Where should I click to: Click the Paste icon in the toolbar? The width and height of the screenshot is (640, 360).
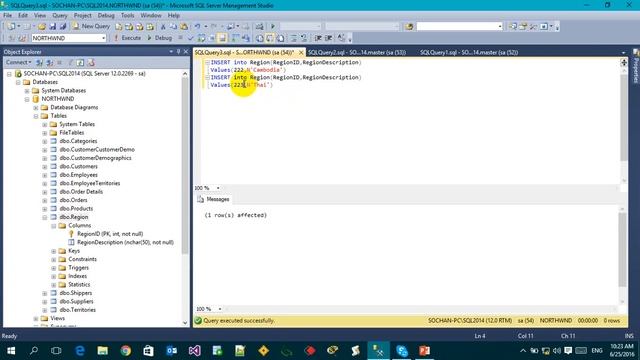click(x=184, y=26)
